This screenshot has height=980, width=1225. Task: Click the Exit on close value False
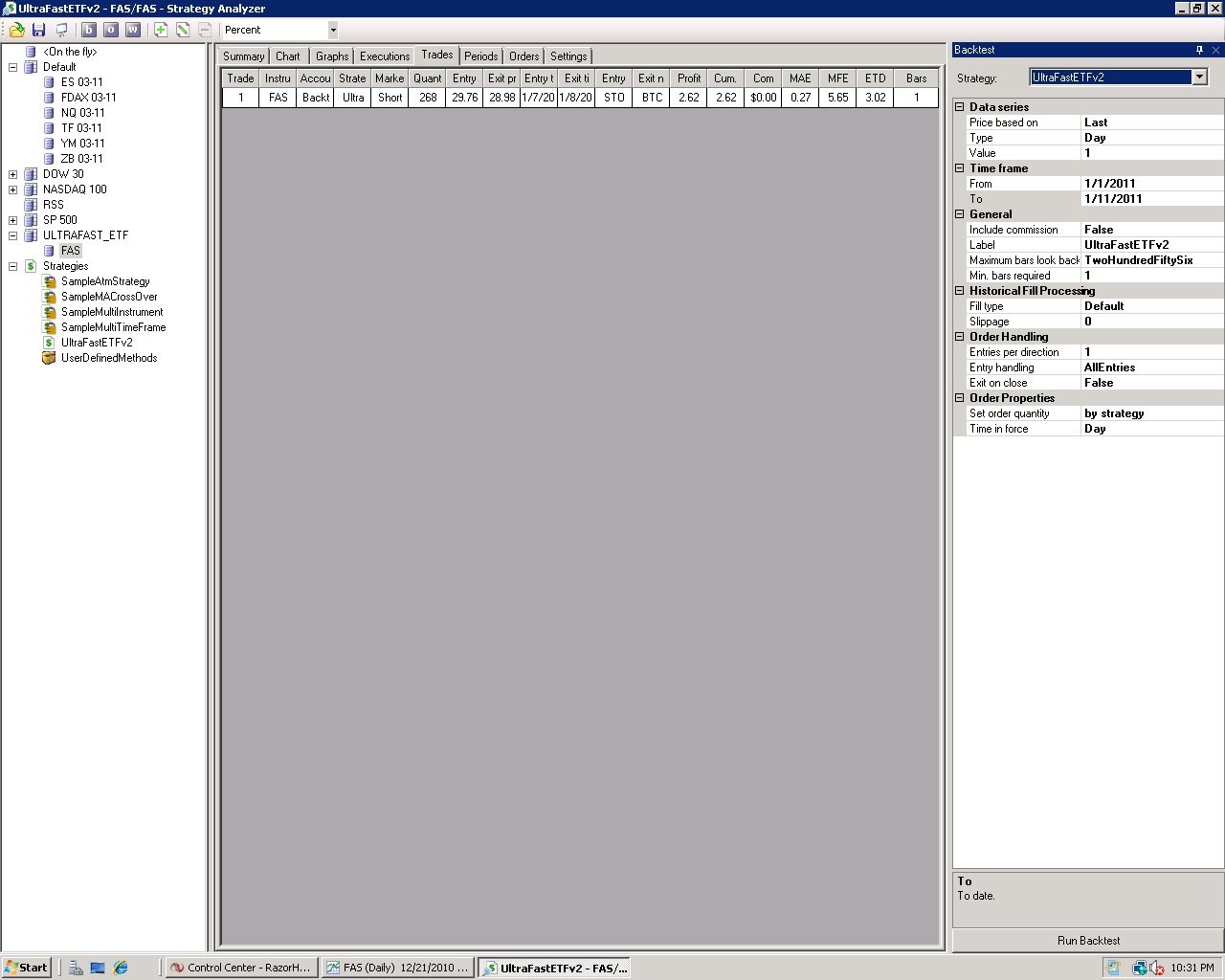pyautogui.click(x=1152, y=383)
